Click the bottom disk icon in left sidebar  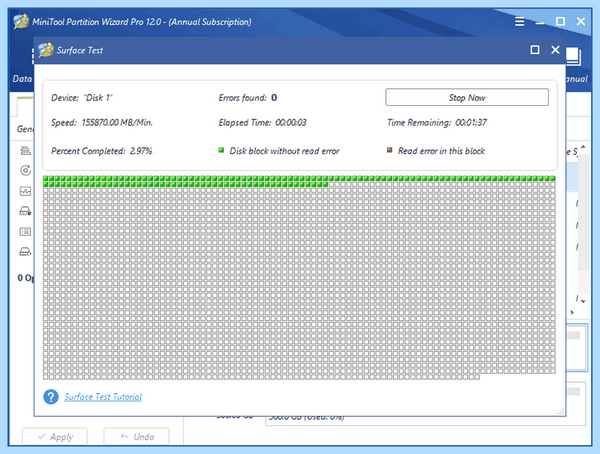click(x=26, y=252)
